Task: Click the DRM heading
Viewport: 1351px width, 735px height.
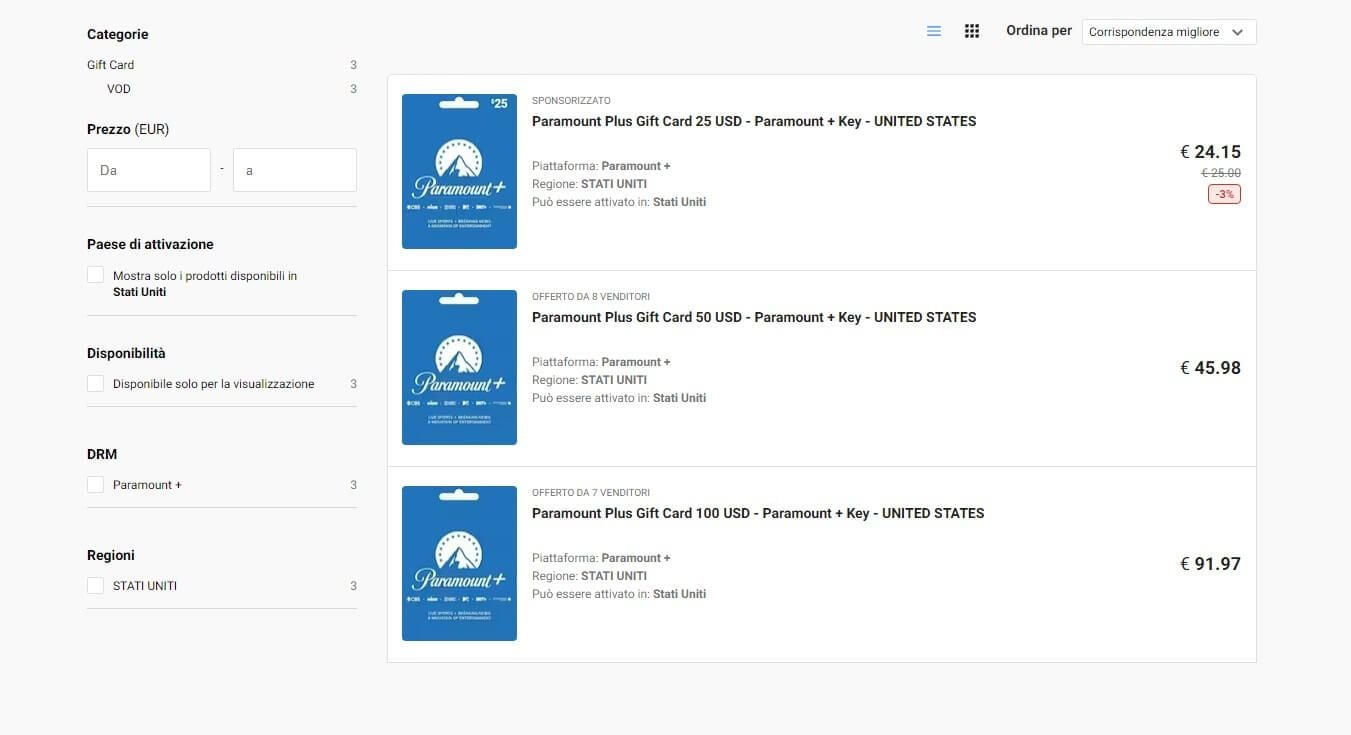Action: [102, 454]
